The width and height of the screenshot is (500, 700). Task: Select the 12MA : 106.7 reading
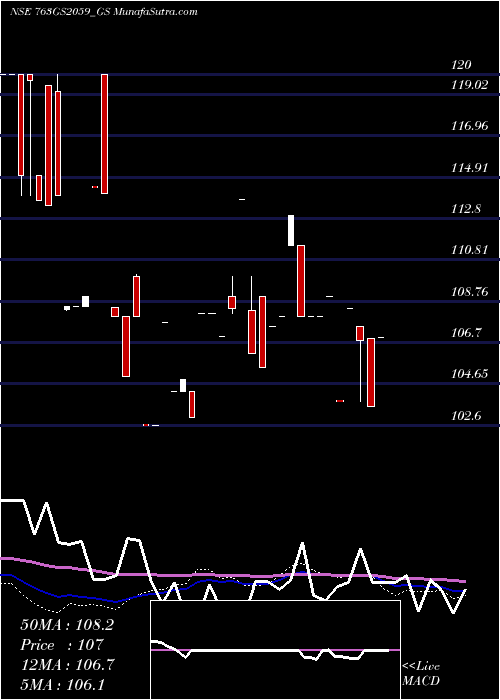[x=67, y=665]
